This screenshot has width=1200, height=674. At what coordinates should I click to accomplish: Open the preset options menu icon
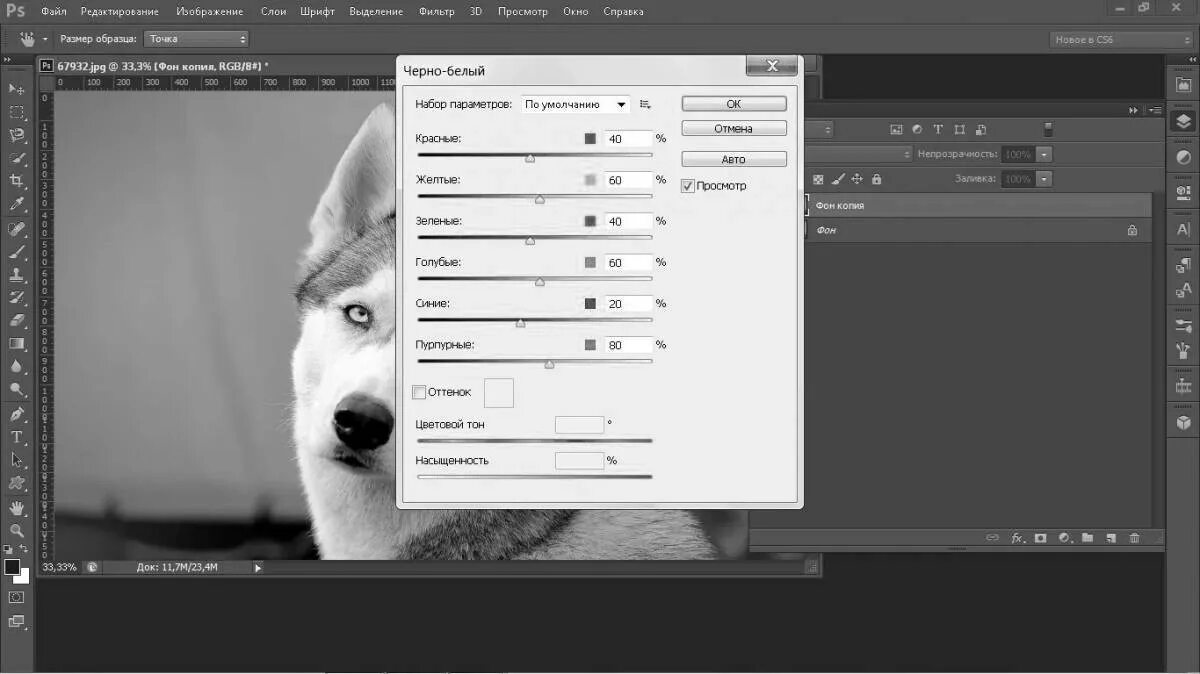(645, 104)
